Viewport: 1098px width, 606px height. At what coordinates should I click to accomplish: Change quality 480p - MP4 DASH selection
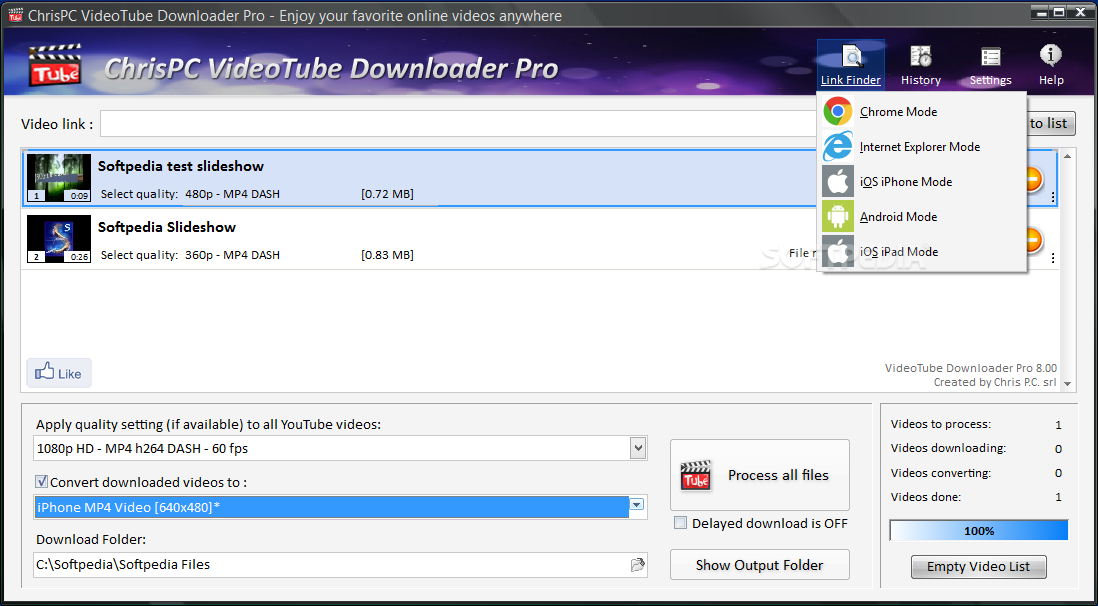232,194
